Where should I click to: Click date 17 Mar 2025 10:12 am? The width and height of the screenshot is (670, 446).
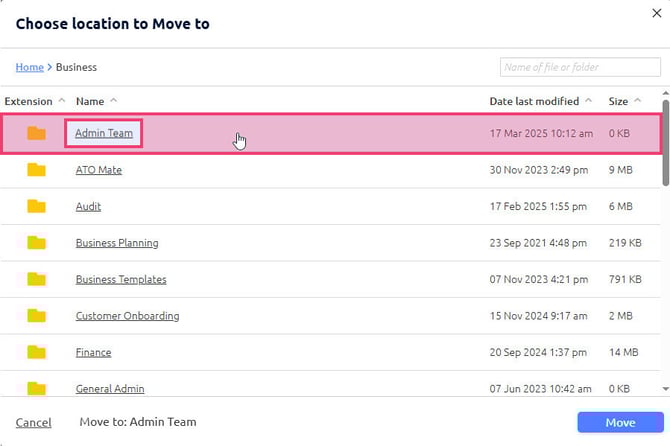541,133
